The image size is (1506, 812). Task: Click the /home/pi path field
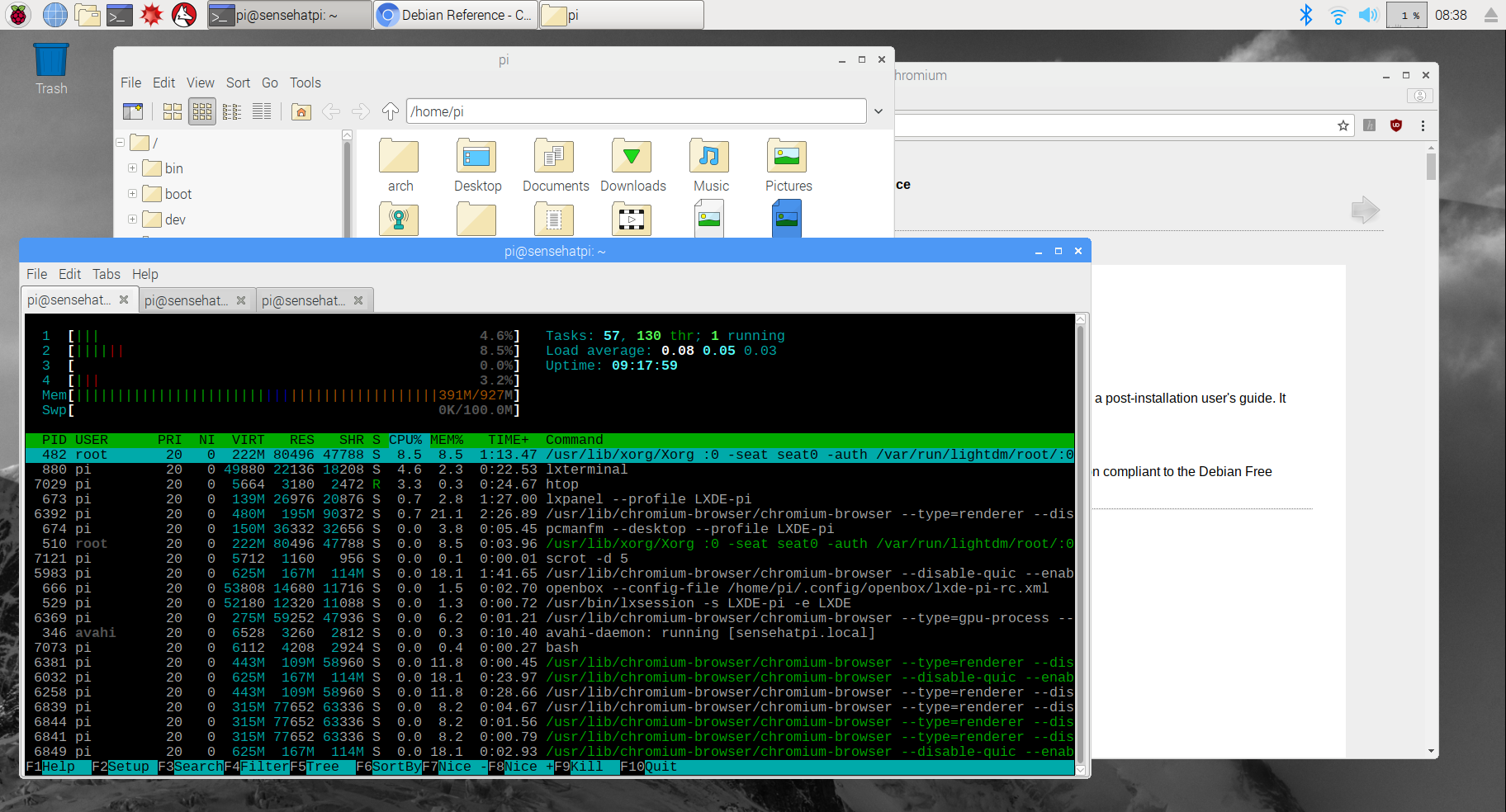636,111
